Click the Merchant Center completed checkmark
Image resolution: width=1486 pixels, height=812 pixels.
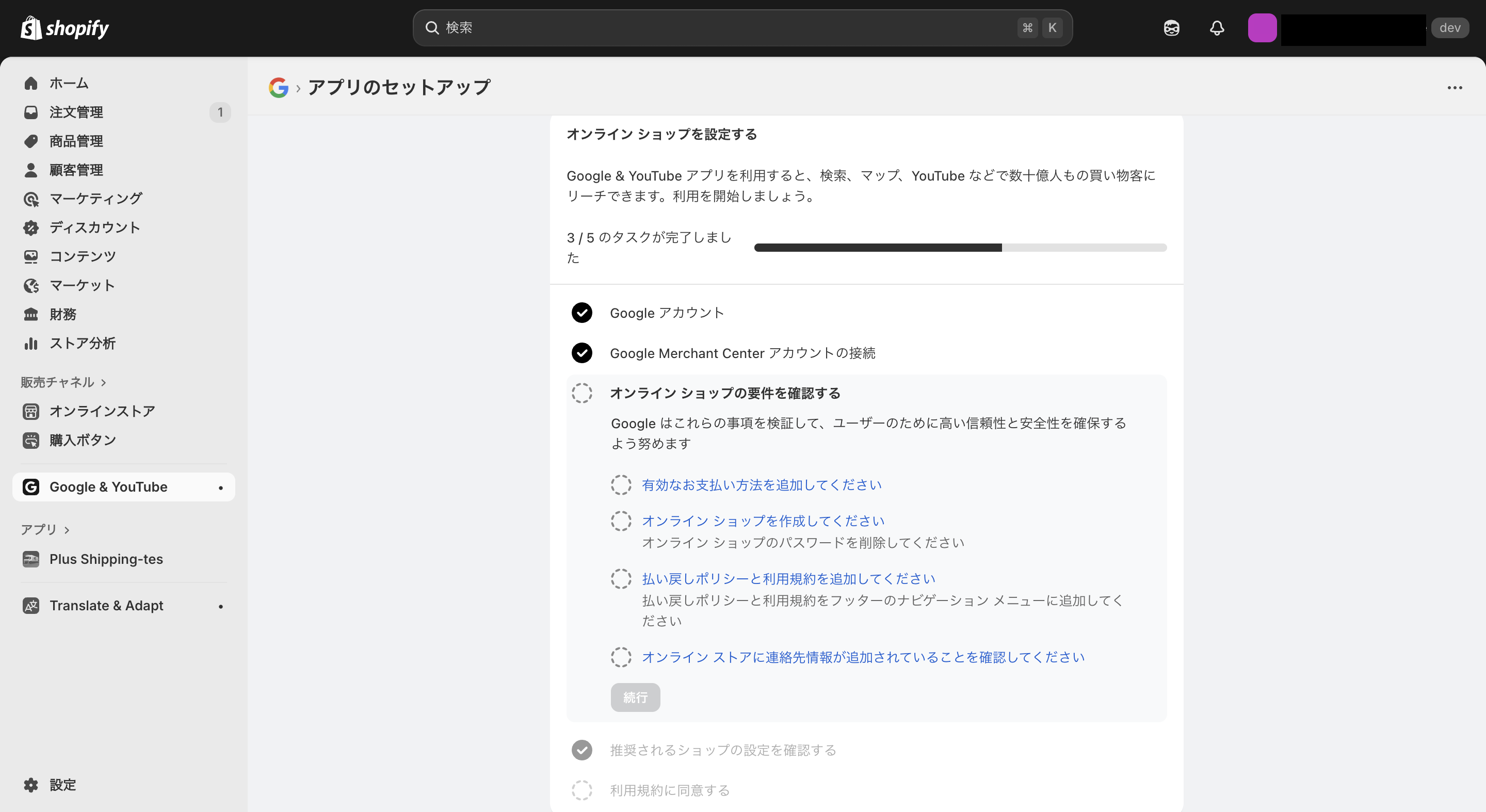582,353
